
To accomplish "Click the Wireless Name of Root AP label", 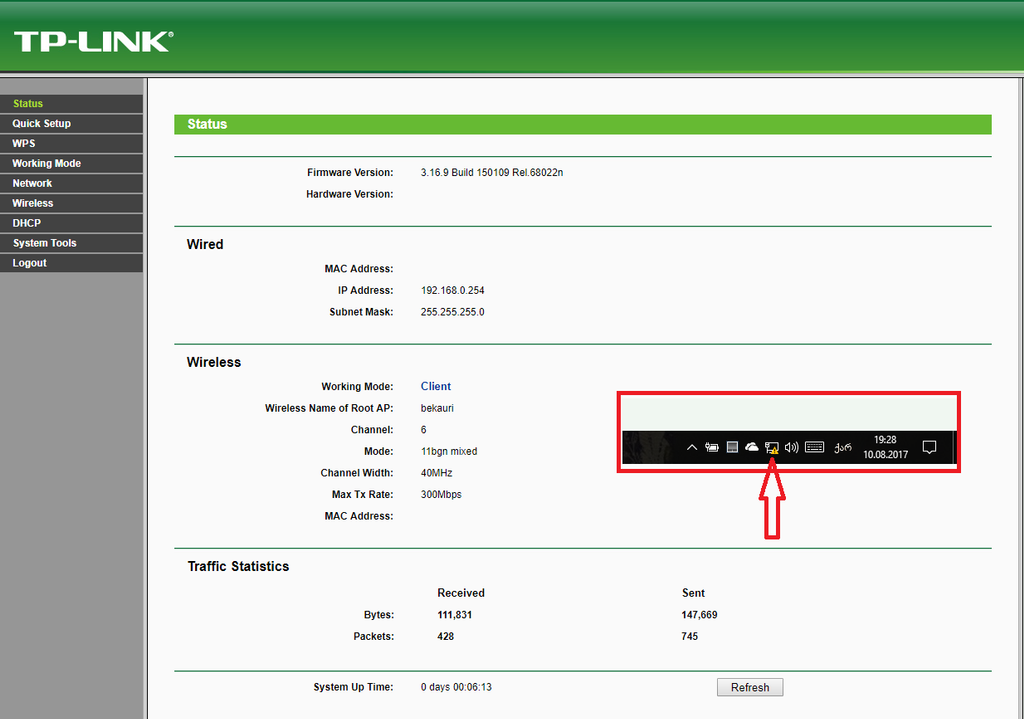I will pos(329,408).
